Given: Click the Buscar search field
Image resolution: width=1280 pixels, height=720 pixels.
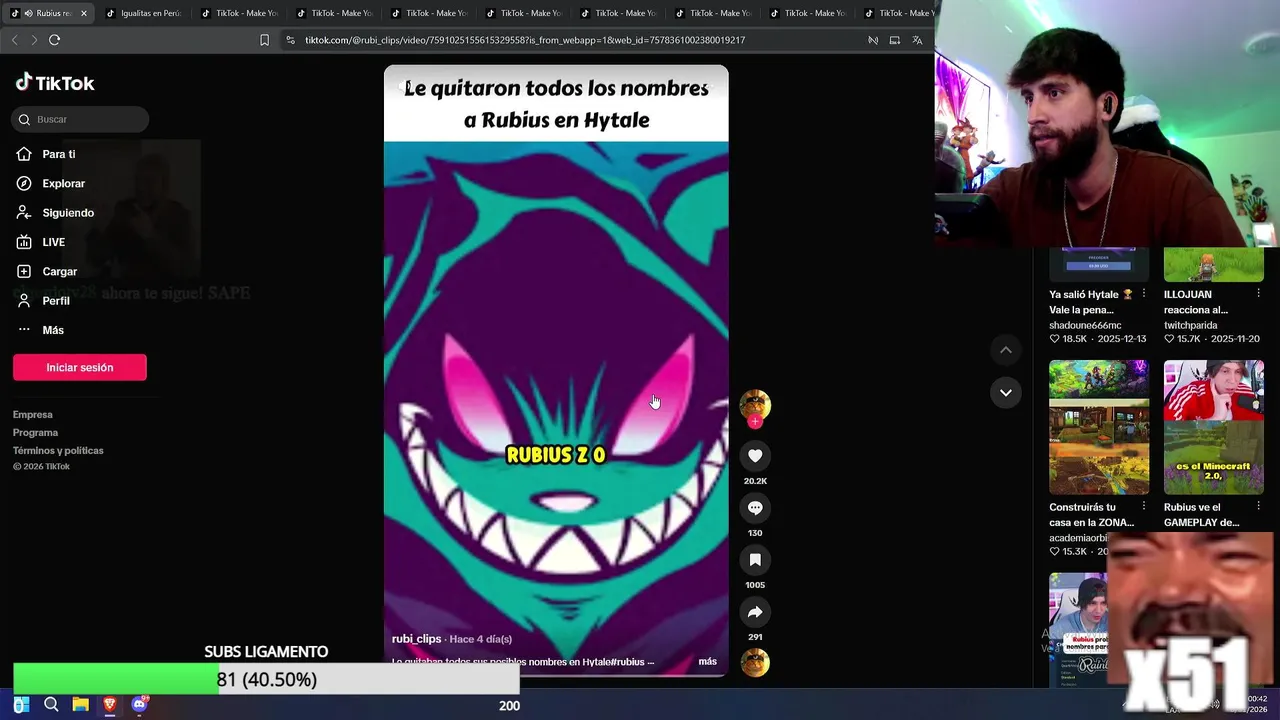Looking at the screenshot, I should (81, 119).
